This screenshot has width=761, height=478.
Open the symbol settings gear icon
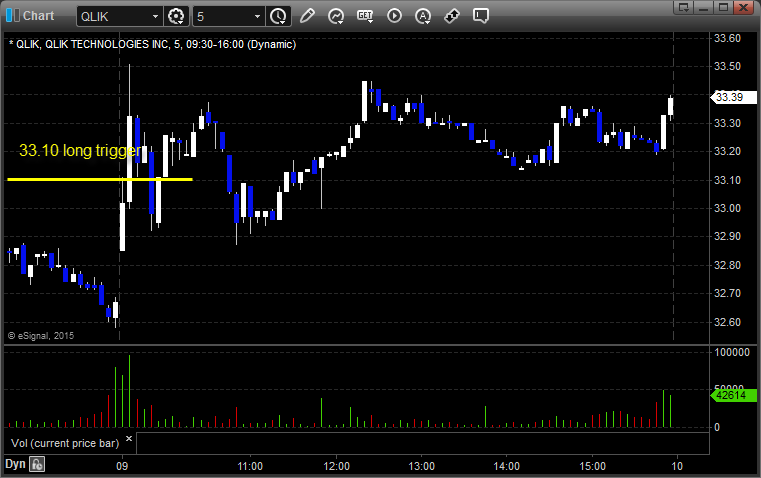(x=177, y=16)
